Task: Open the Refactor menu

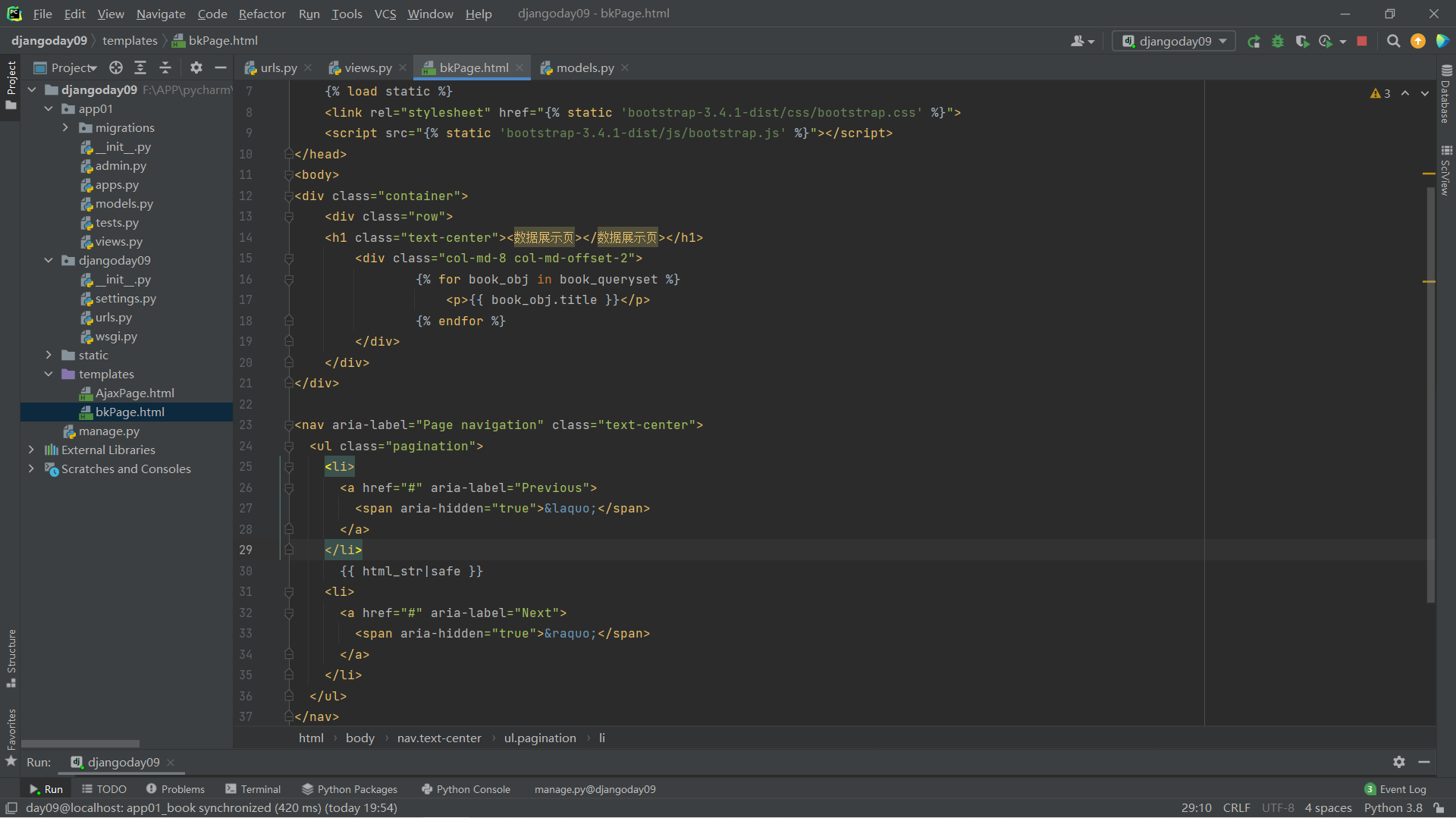Action: point(262,14)
